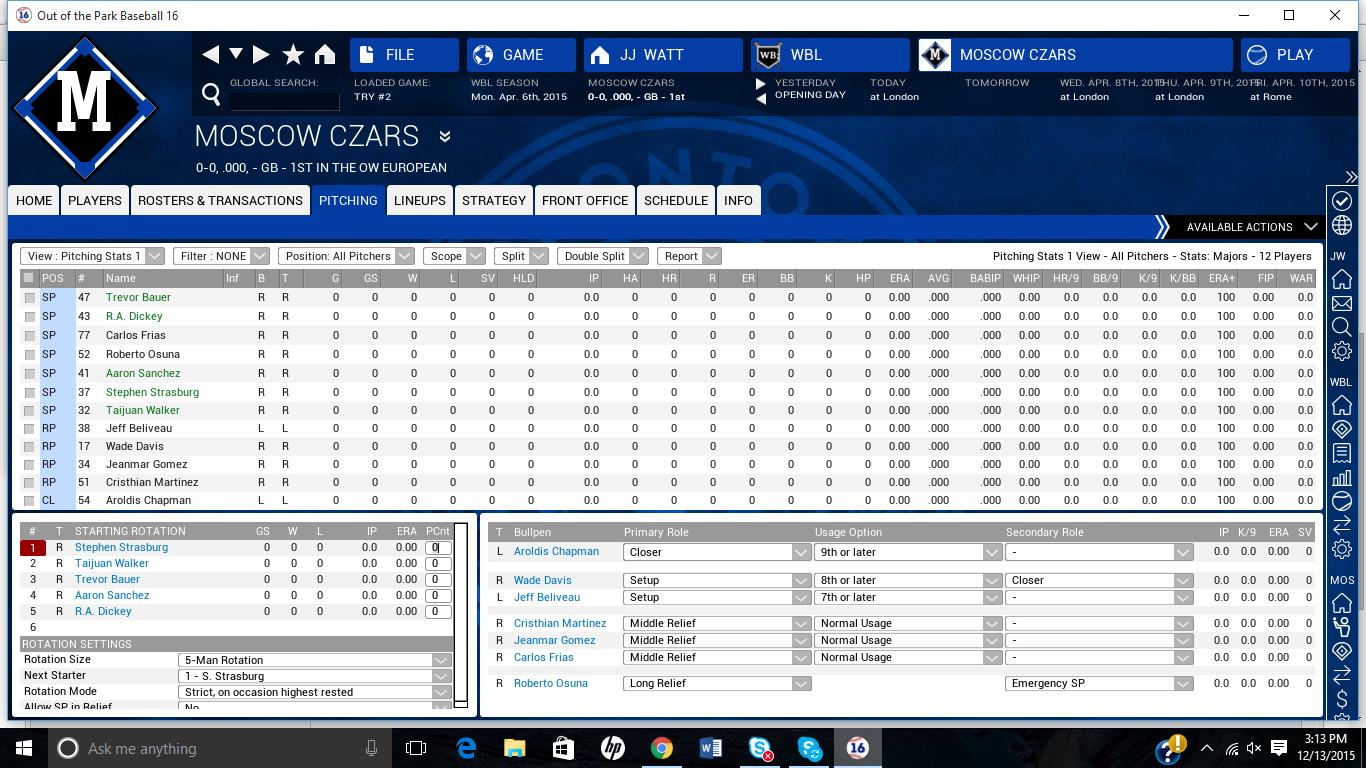
Task: Open the View: Pitching Stats 1 dropdown
Action: coord(93,256)
